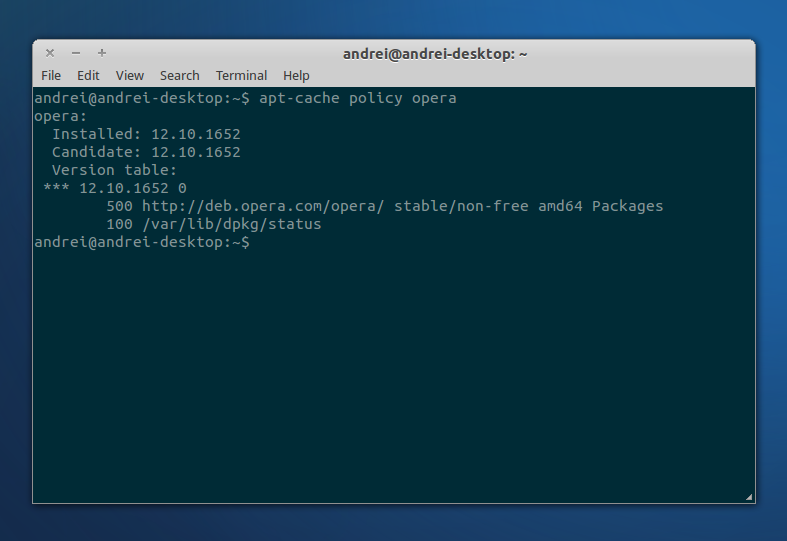The width and height of the screenshot is (787, 541).
Task: Click the title 'andrei@andrei-desktop: ~'
Action: coord(435,54)
